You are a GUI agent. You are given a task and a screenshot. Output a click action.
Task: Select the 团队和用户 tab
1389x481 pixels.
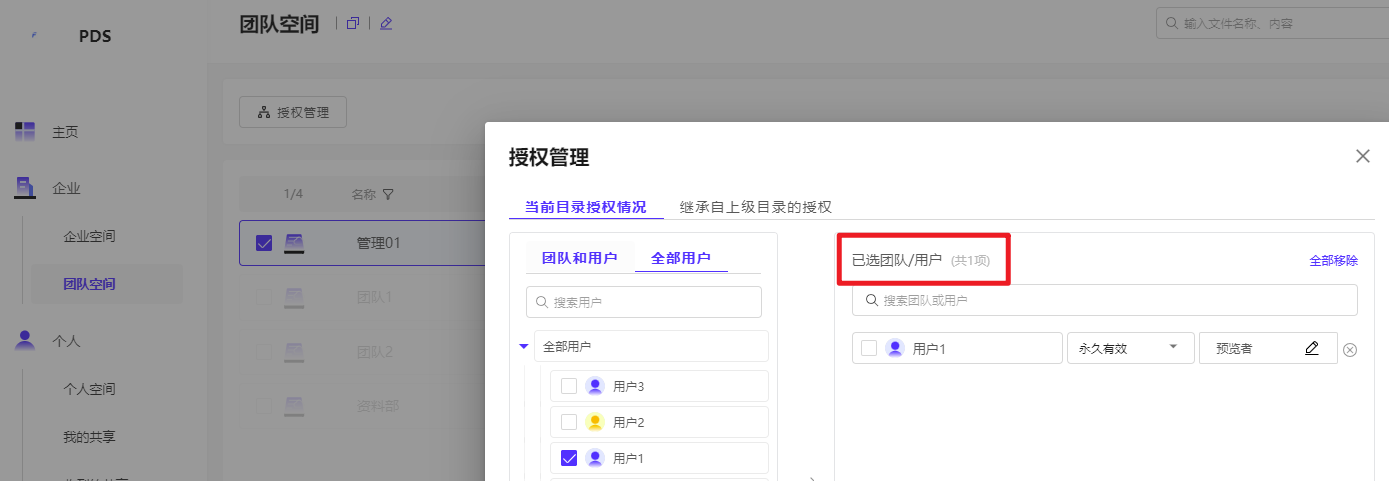pyautogui.click(x=580, y=258)
